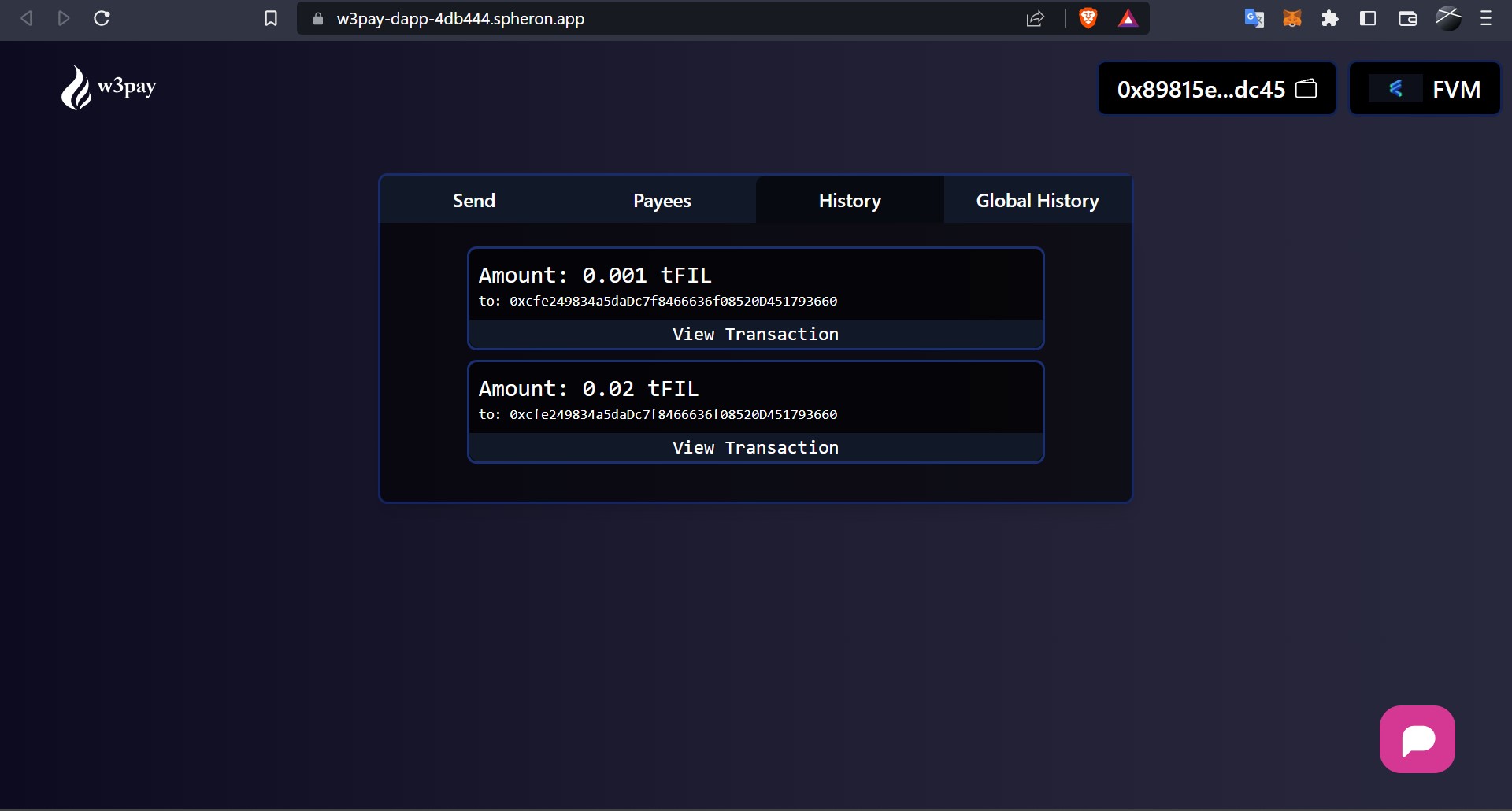
Task: Click the wallet address button 0x89815e...dc45
Action: (1217, 89)
